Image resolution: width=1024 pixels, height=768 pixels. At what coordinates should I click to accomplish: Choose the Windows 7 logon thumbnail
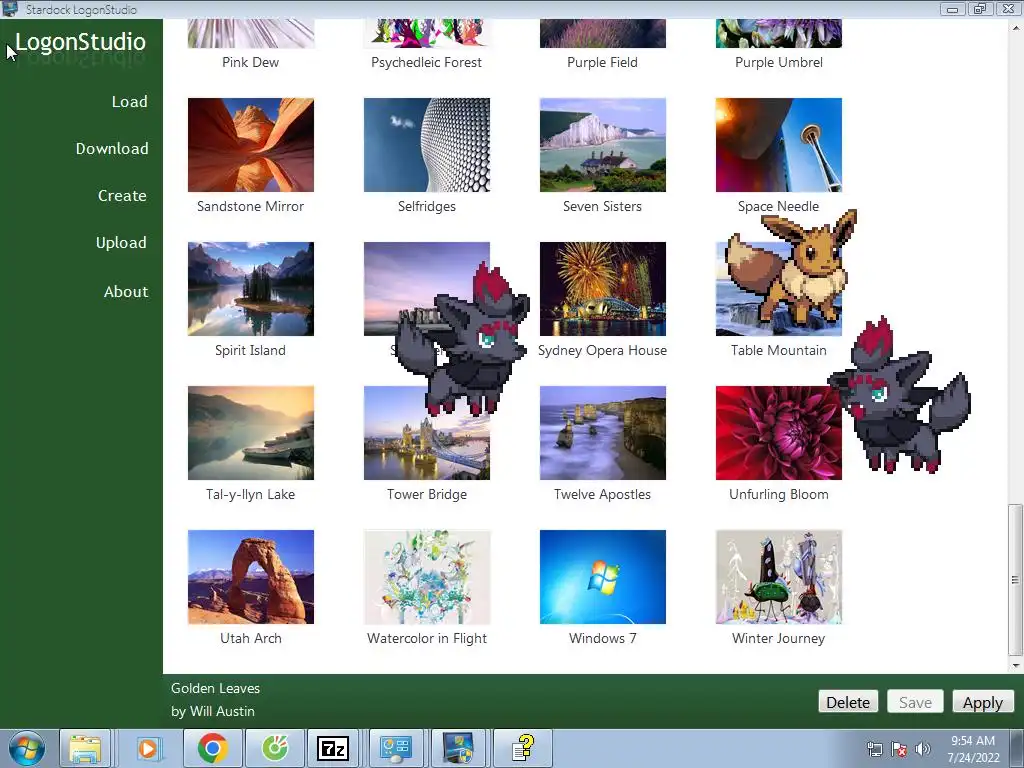(x=603, y=577)
